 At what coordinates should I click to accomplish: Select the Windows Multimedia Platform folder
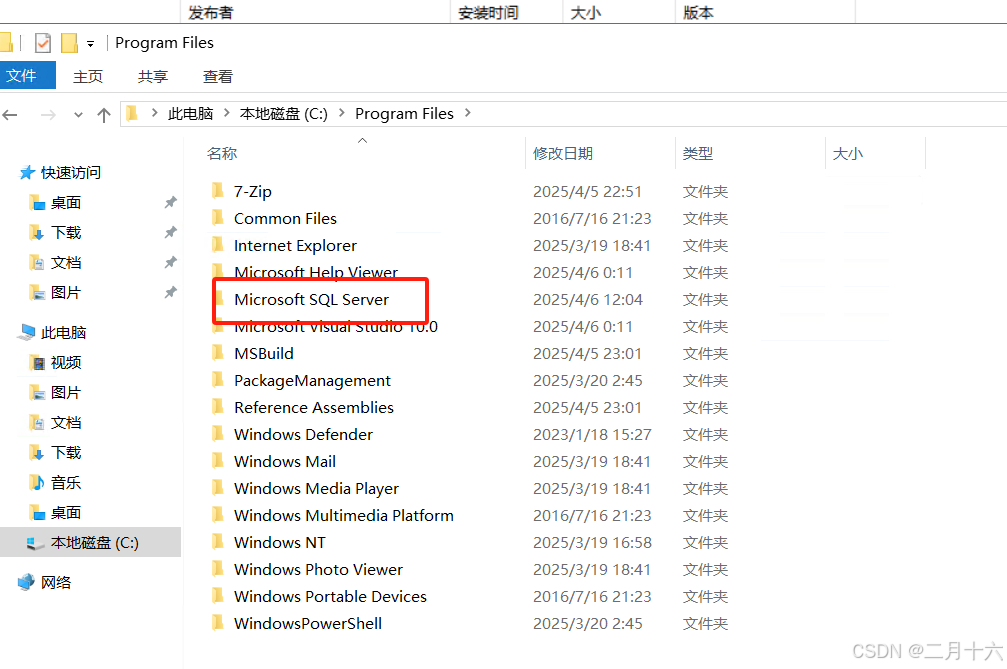[x=344, y=516]
